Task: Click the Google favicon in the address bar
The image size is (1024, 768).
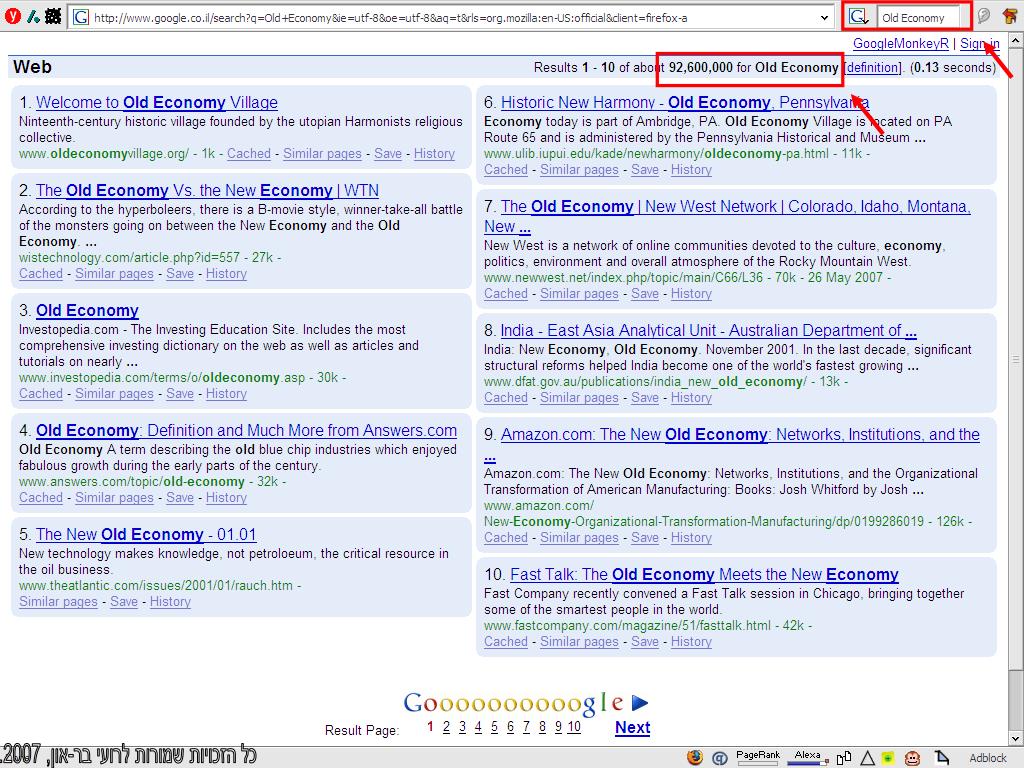Action: pos(80,18)
